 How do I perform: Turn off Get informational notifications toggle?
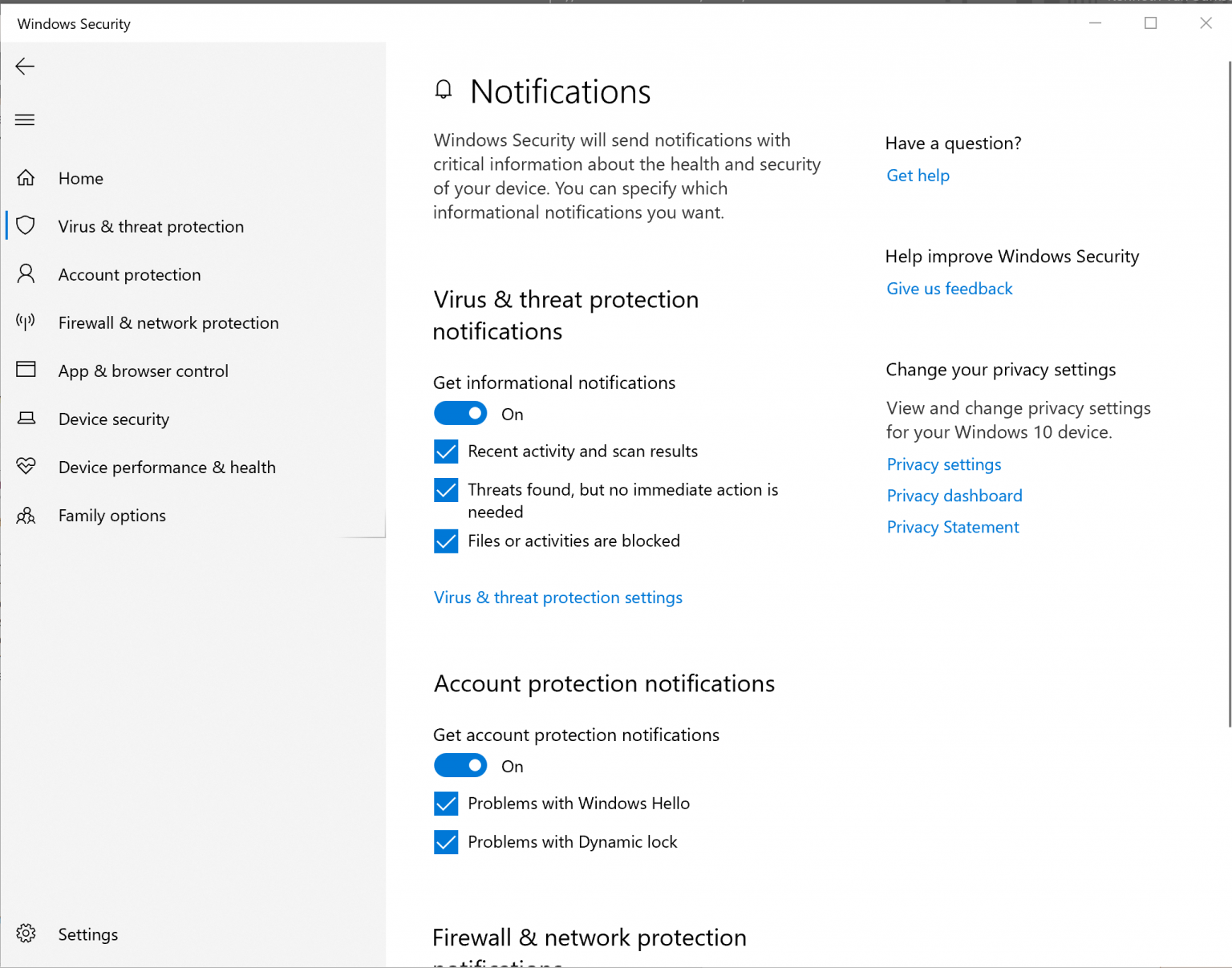pyautogui.click(x=460, y=414)
